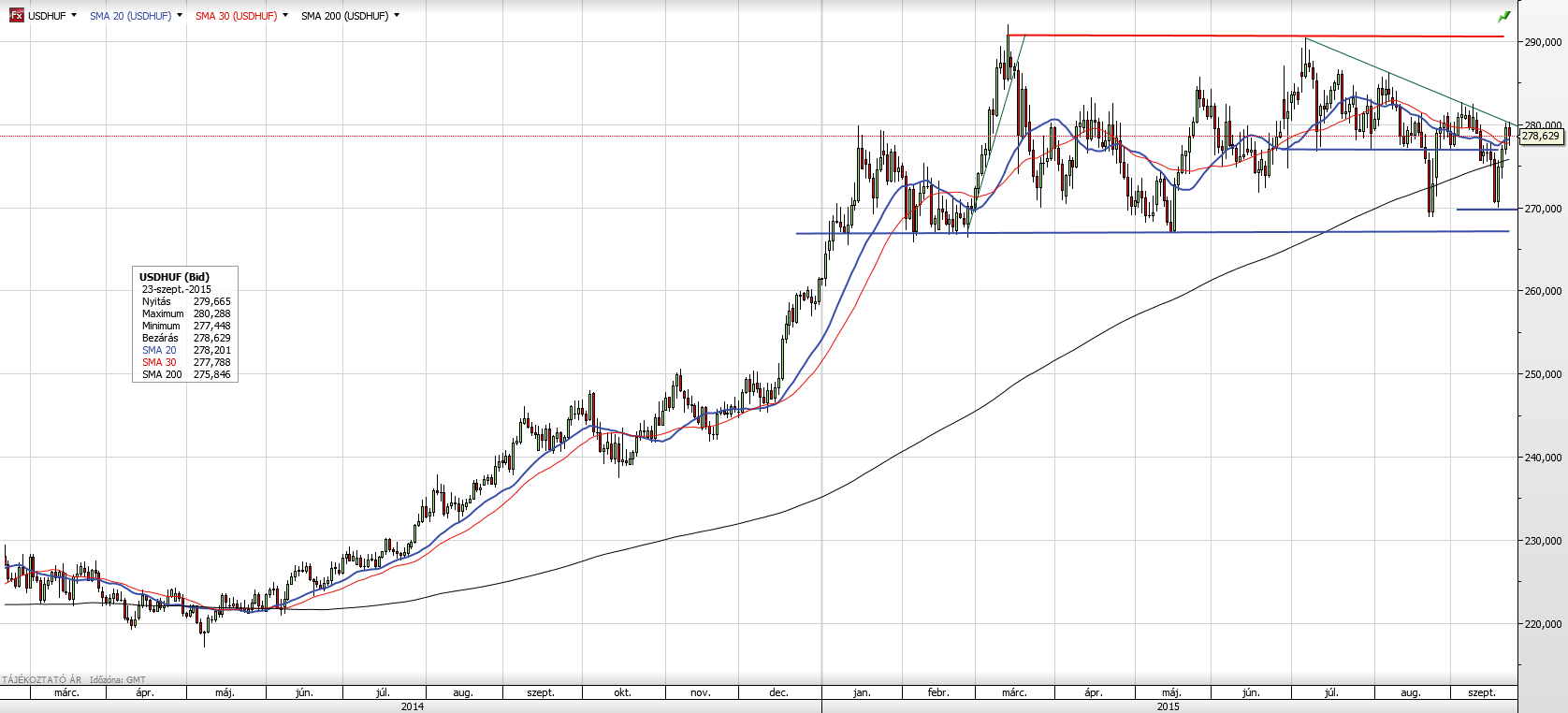Select the current price tag 278,629
Viewport: 1568px width, 713px height.
click(1541, 137)
